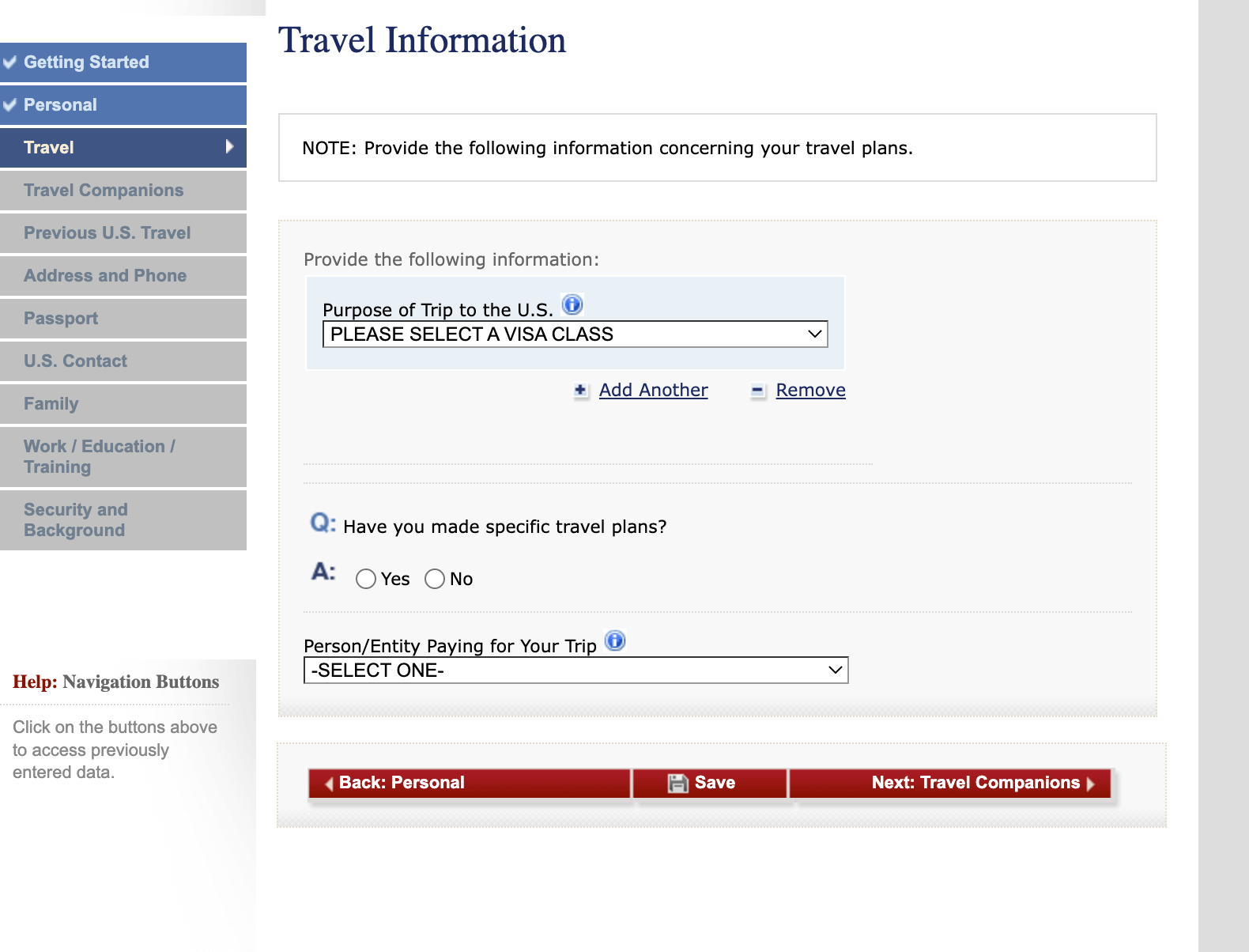Select Yes for specific travel plans
This screenshot has height=952, width=1249.
[366, 580]
